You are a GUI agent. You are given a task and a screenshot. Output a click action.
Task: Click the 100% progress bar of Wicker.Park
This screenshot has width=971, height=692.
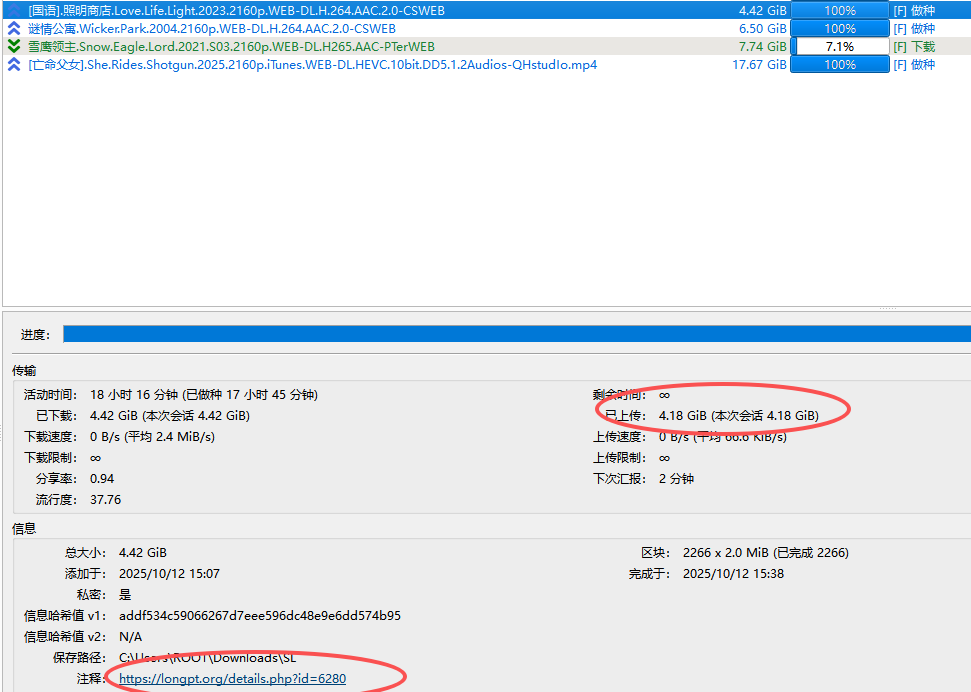tap(840, 28)
